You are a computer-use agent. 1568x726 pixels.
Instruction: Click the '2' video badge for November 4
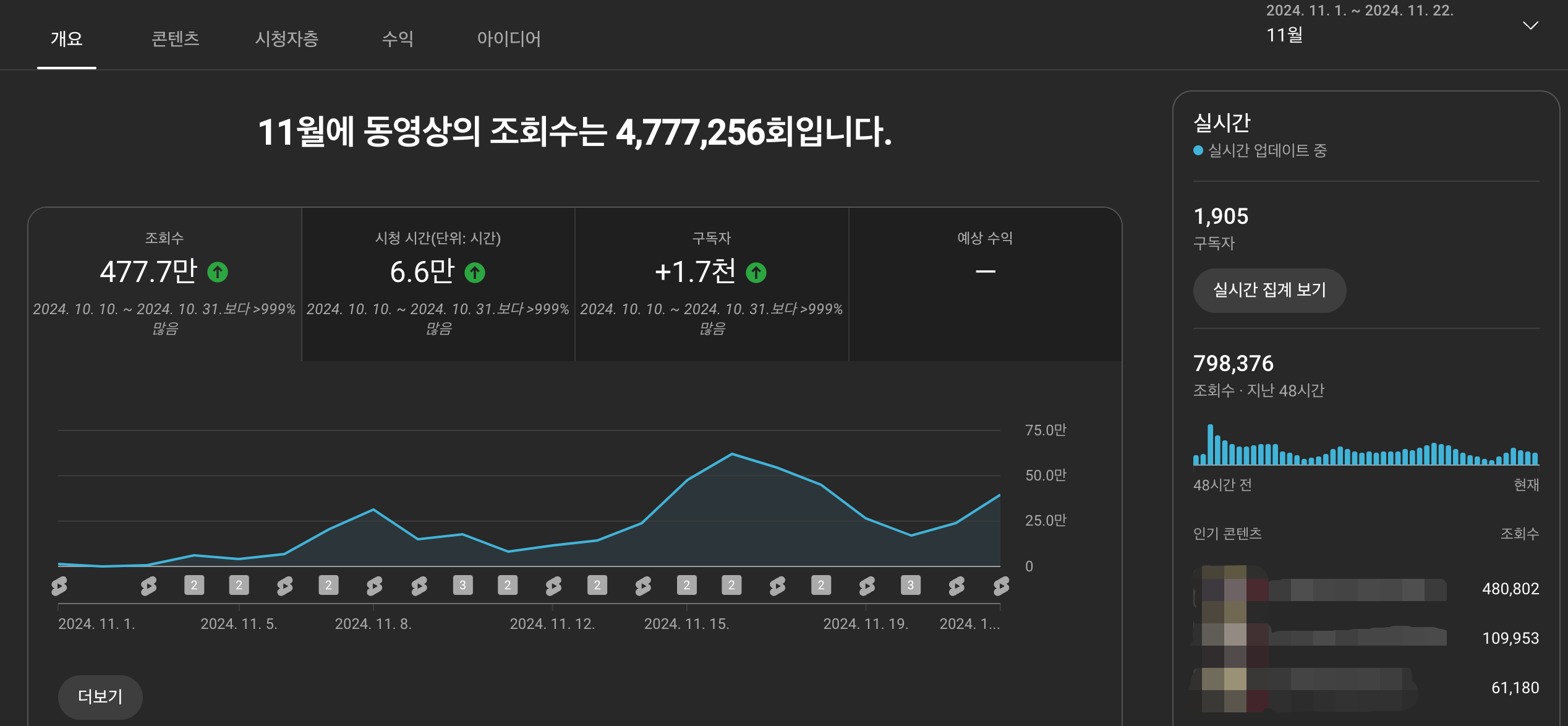194,585
